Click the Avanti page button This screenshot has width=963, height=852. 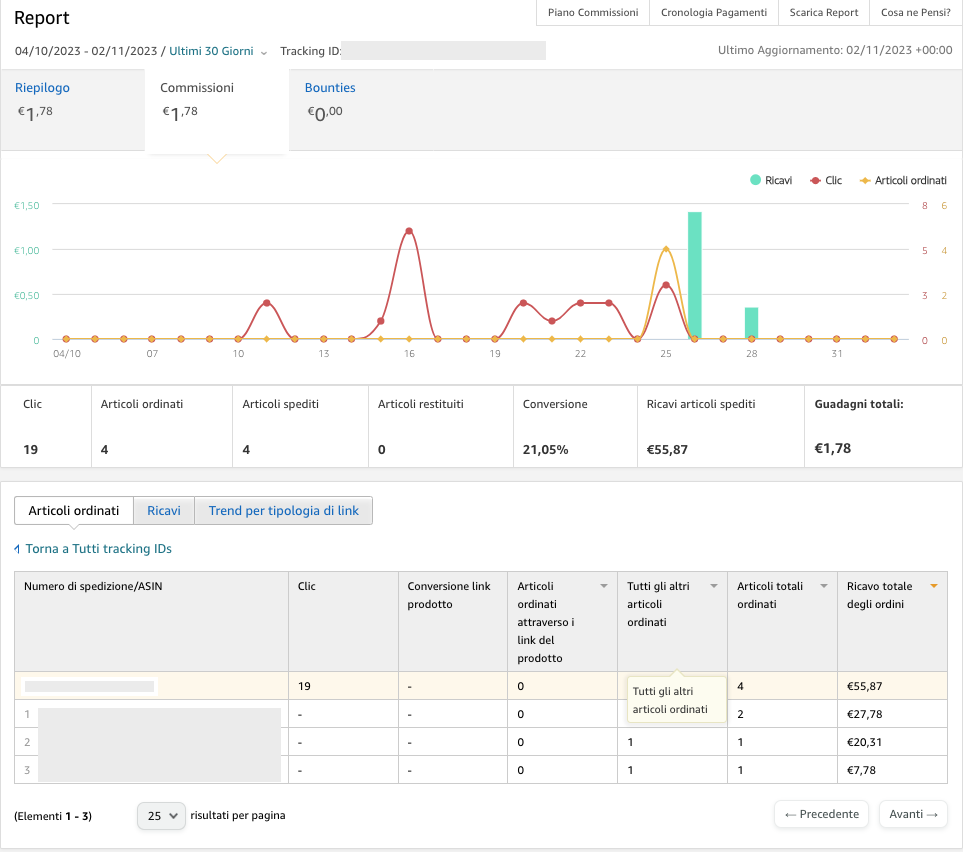[x=913, y=814]
